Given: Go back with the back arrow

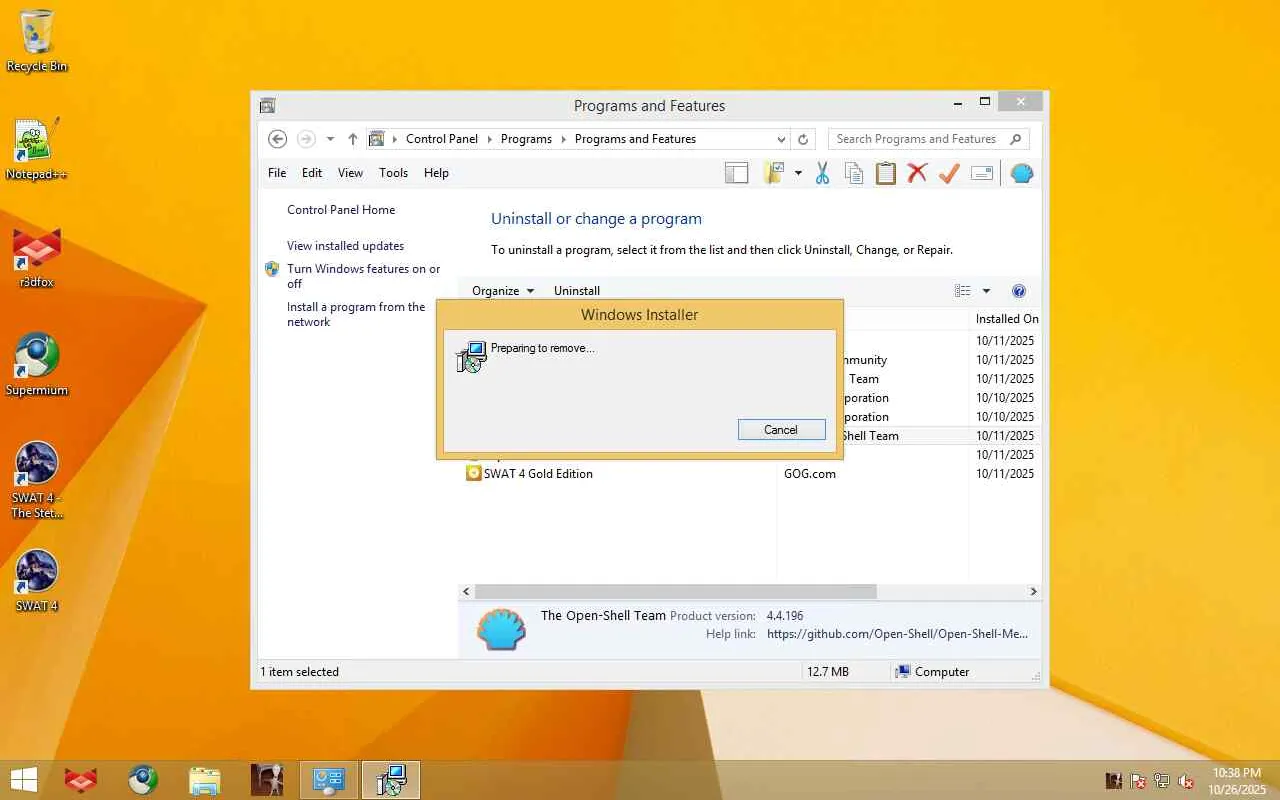Looking at the screenshot, I should point(278,139).
